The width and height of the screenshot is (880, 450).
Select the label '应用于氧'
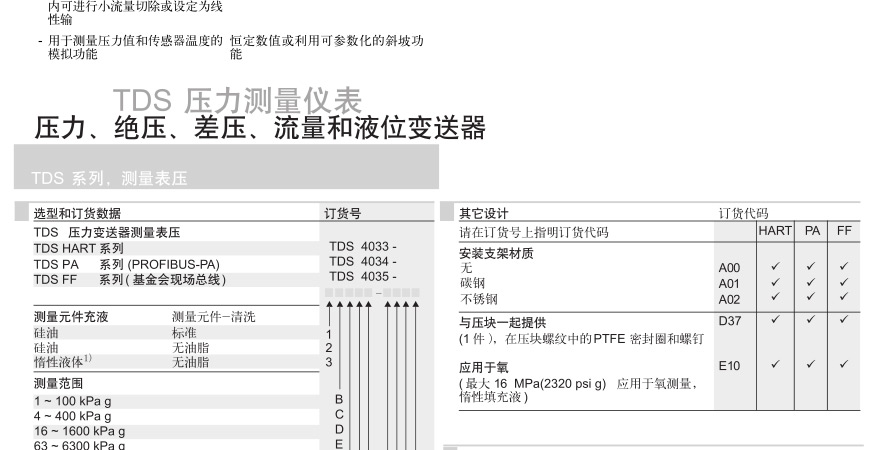click(484, 368)
